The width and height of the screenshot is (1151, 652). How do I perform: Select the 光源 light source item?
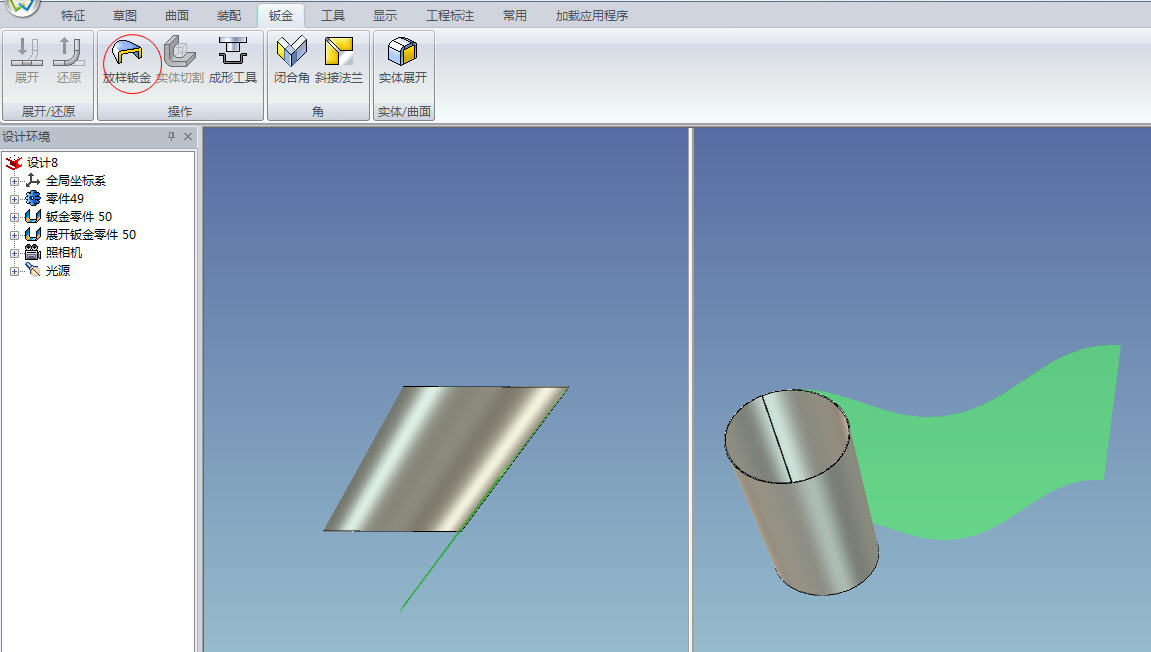point(58,271)
